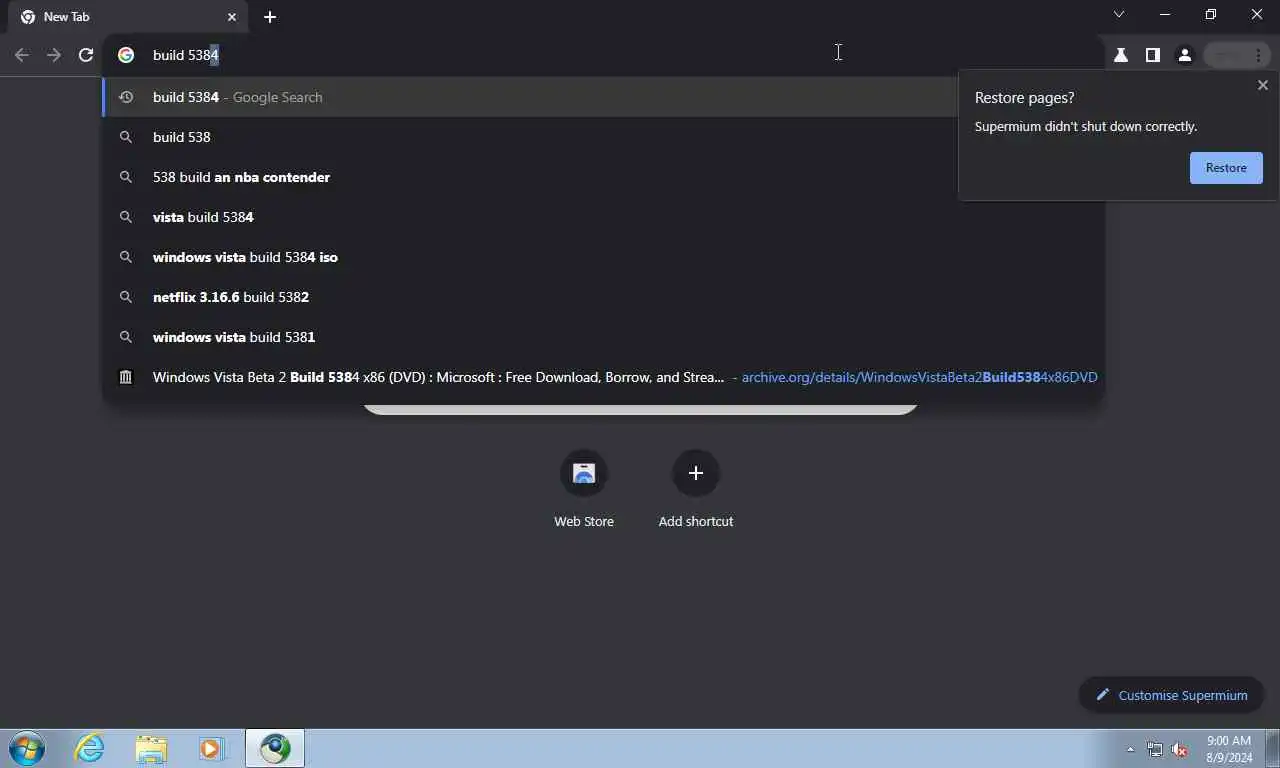
Task: Click Customise Supermium button
Action: [1171, 695]
